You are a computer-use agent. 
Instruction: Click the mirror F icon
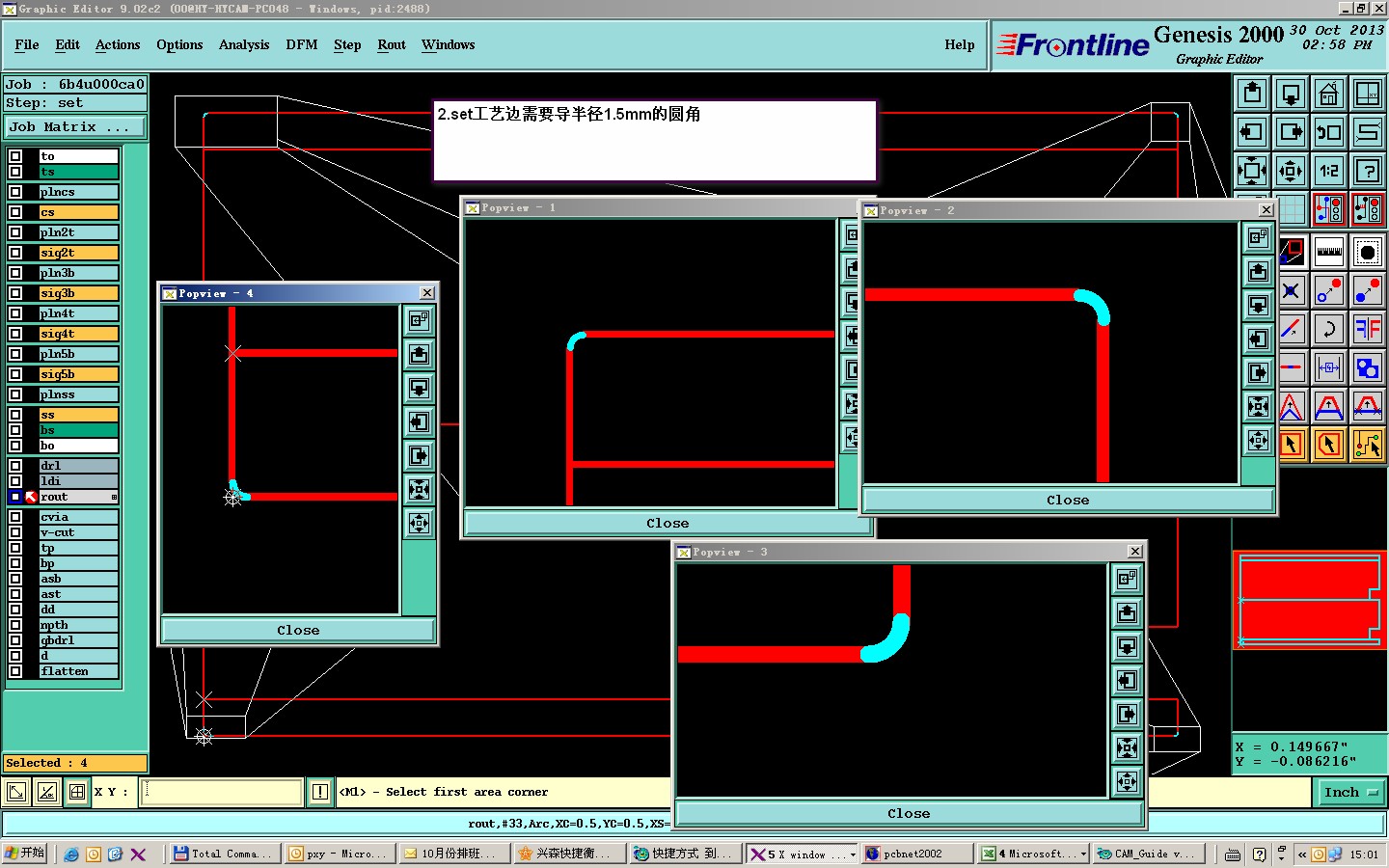1368,329
